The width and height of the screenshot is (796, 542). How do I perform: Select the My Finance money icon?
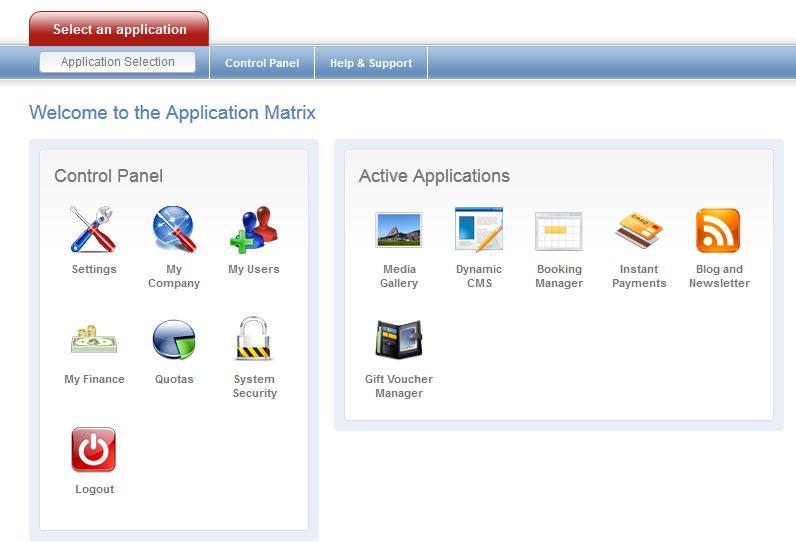(93, 340)
